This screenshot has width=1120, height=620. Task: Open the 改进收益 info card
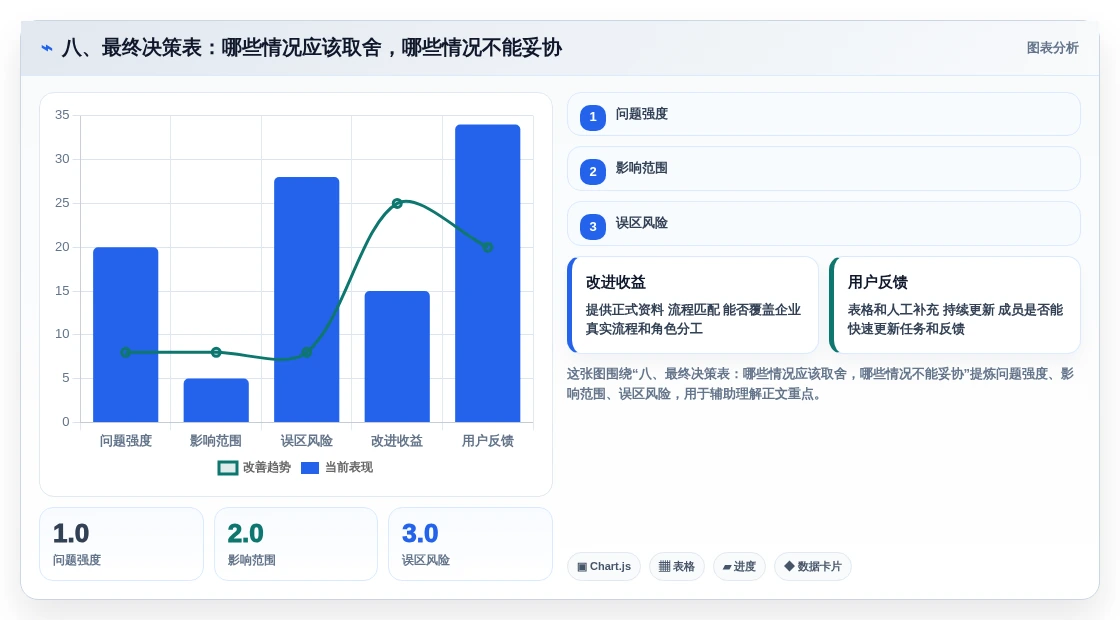[x=693, y=305]
